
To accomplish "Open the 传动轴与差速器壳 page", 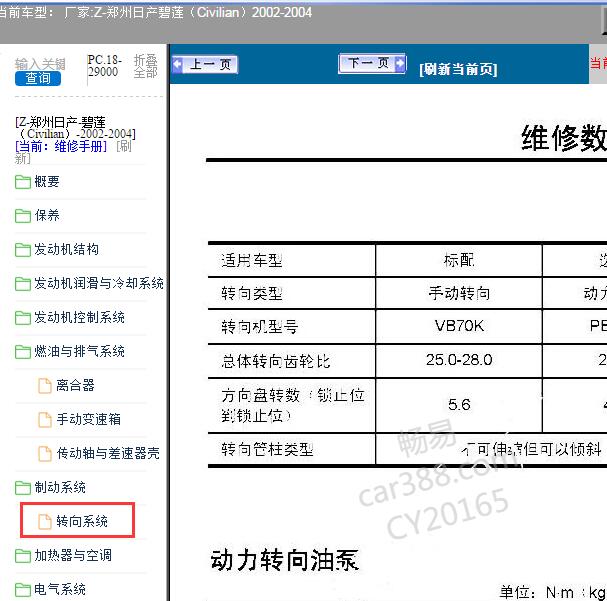I will click(x=108, y=453).
